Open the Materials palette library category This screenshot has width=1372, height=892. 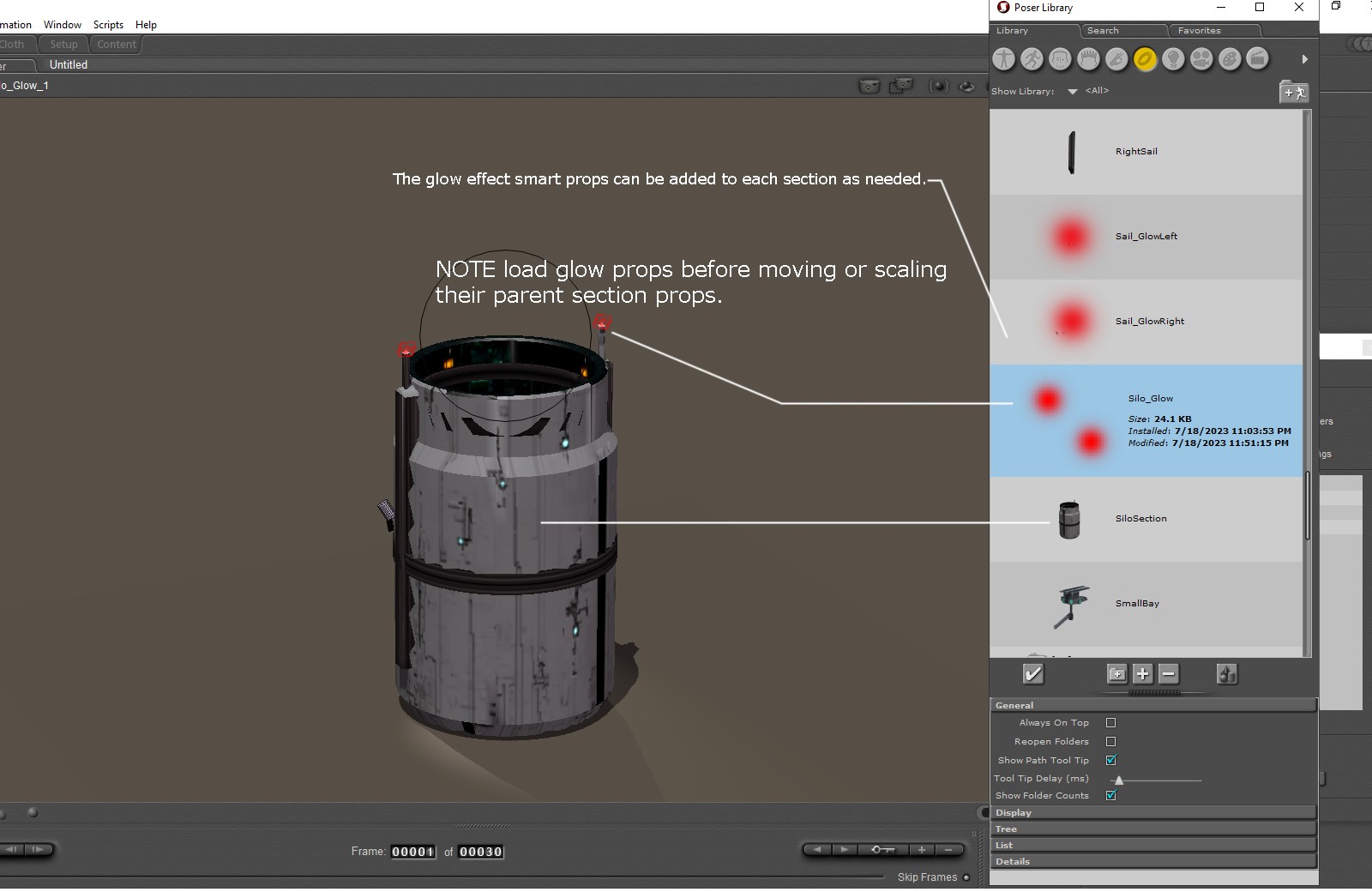[1230, 59]
